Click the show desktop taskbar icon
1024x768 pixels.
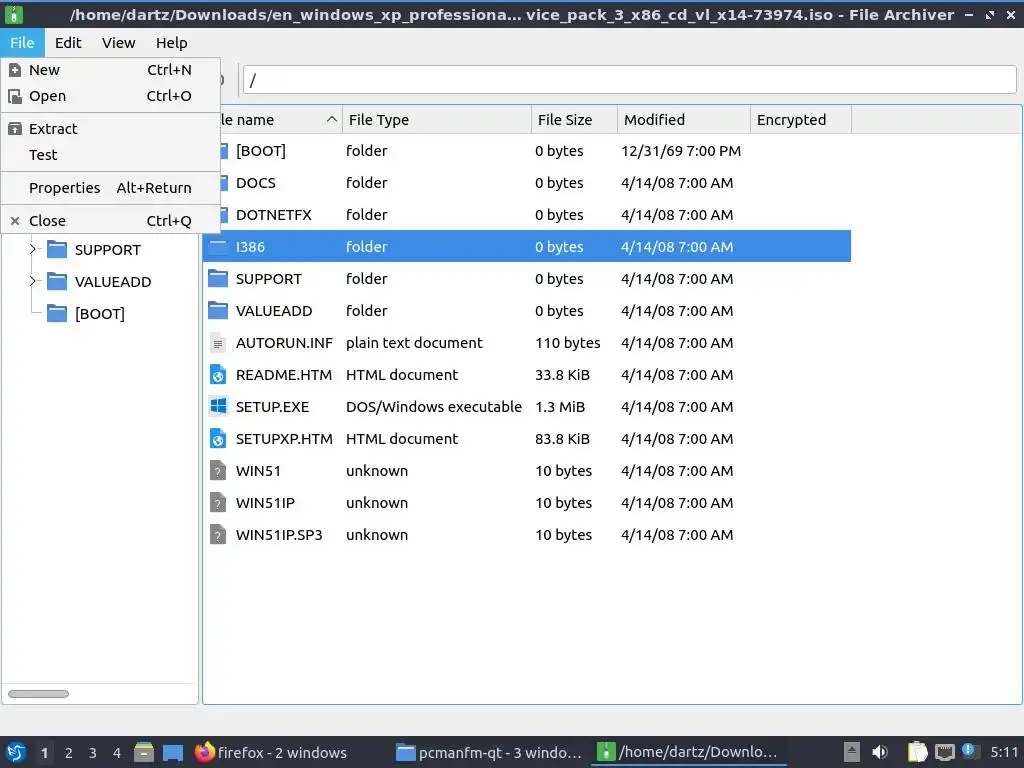(173, 752)
